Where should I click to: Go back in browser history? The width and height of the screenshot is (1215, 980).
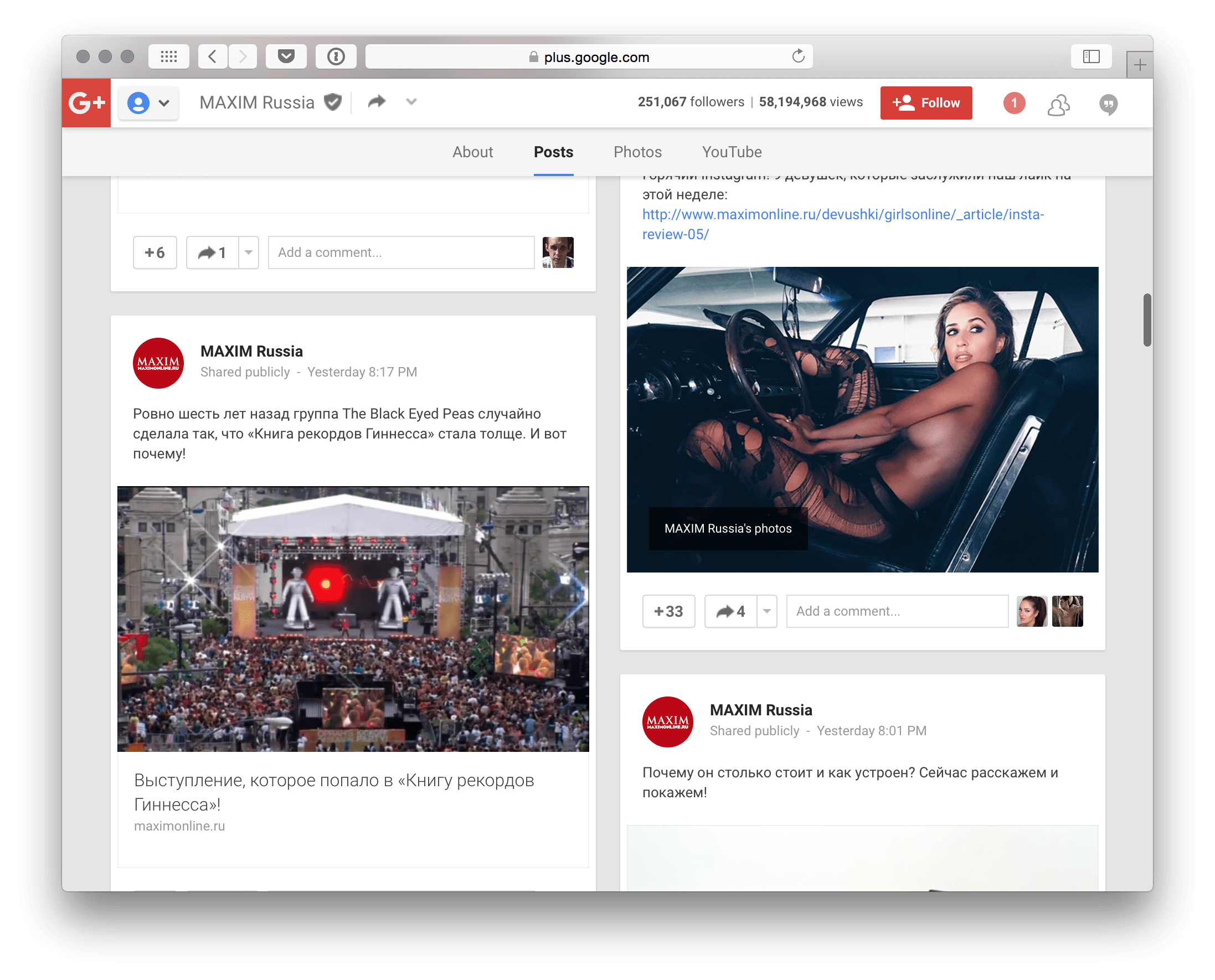213,56
